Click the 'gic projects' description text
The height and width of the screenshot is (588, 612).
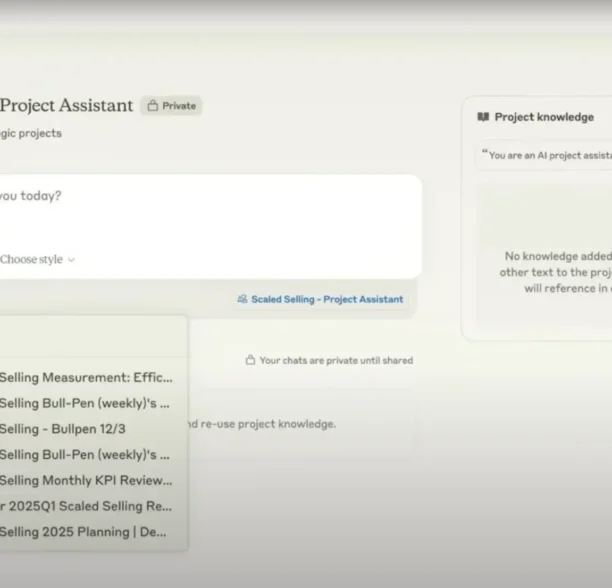point(31,133)
